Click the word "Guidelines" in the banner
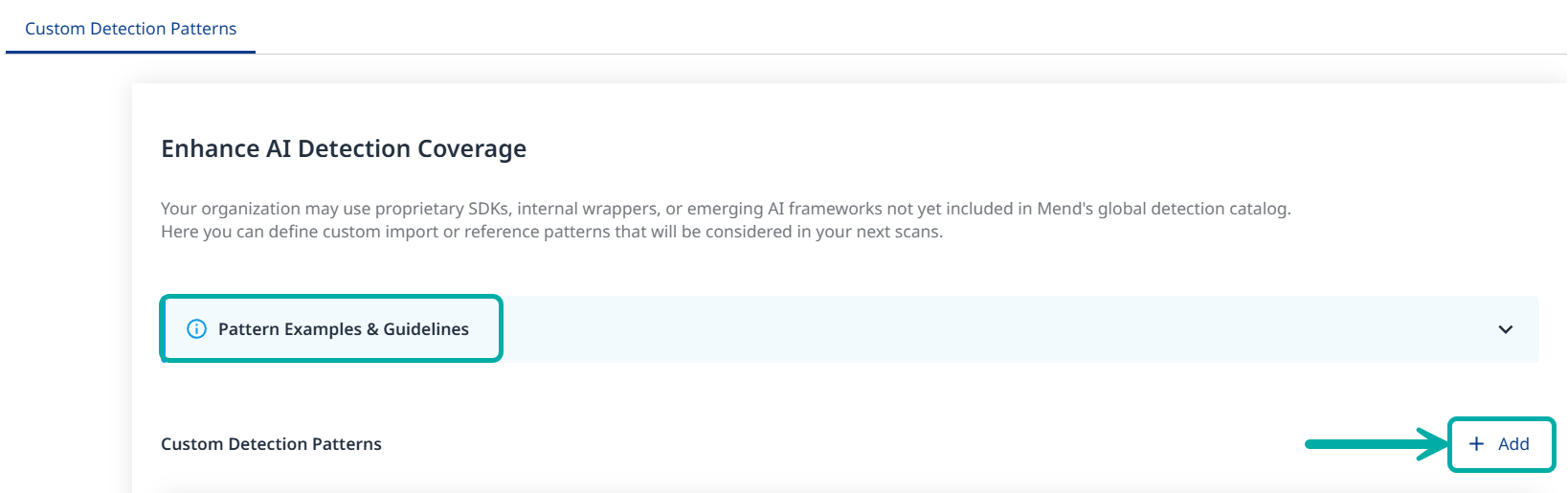This screenshot has height=493, width=1568. pos(426,329)
